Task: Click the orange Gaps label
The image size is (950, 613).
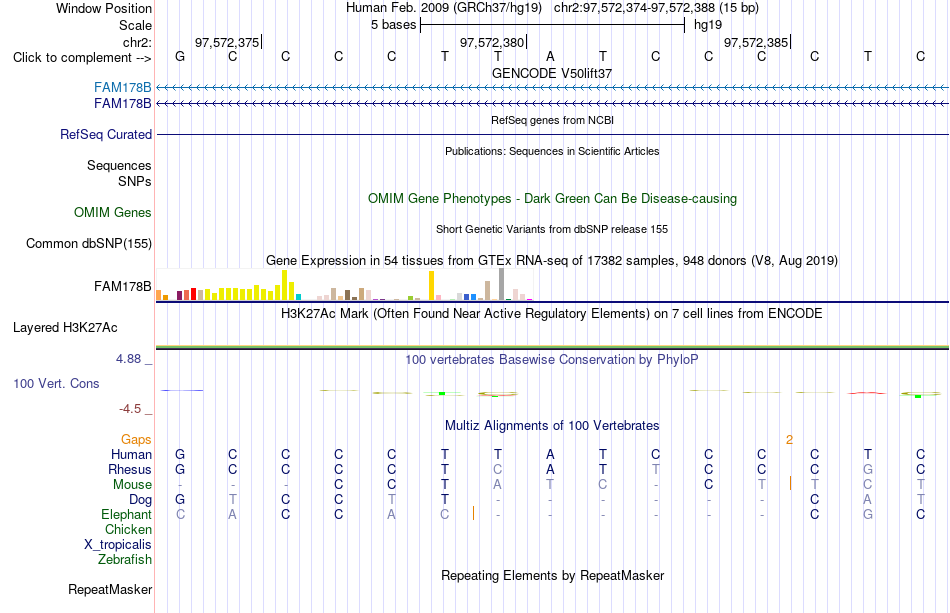Action: pyautogui.click(x=136, y=439)
